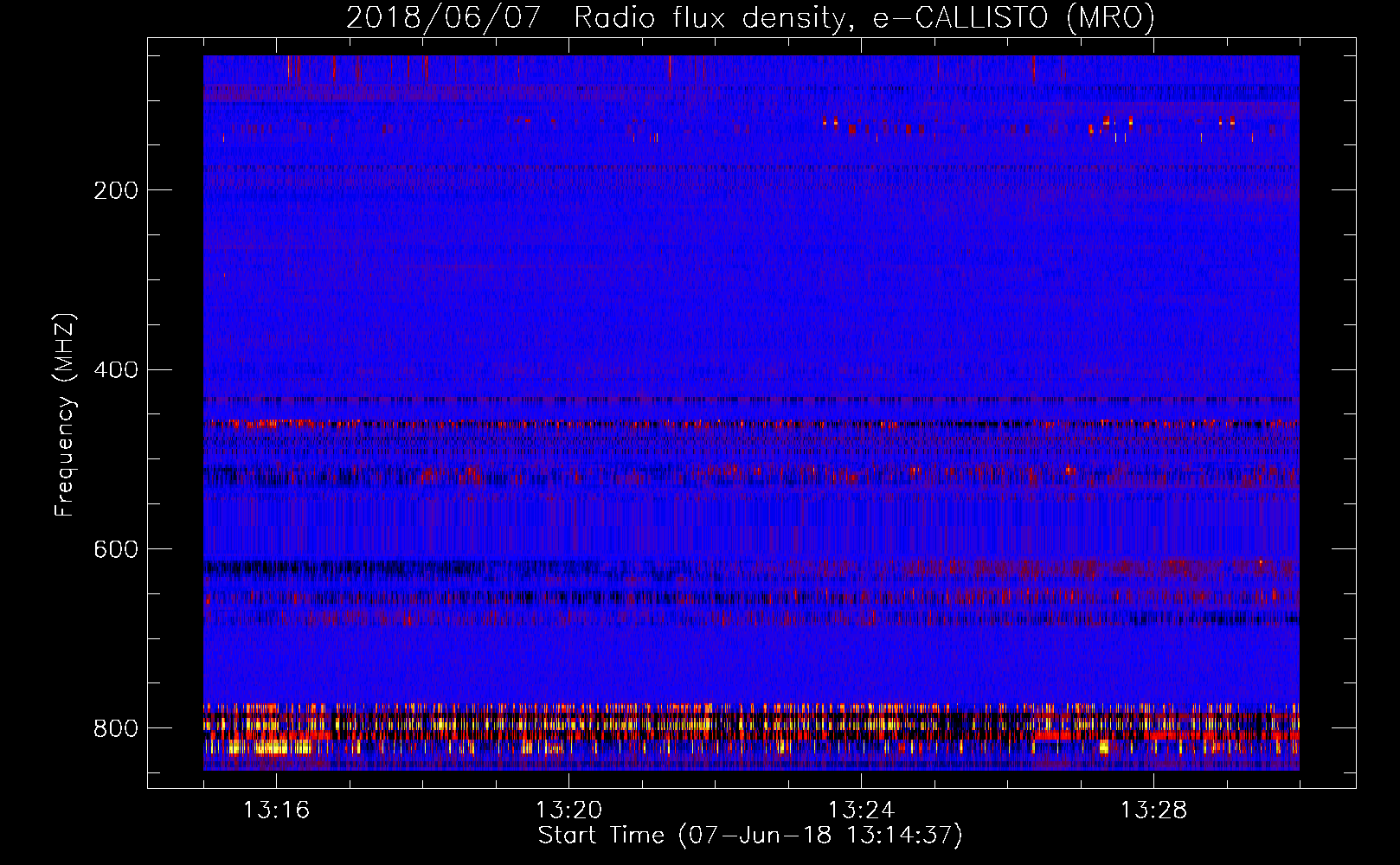Click the plot title 'Radio flux density, e-CALLISTO (MRO)'
The width and height of the screenshot is (1400, 865).
coord(864,17)
